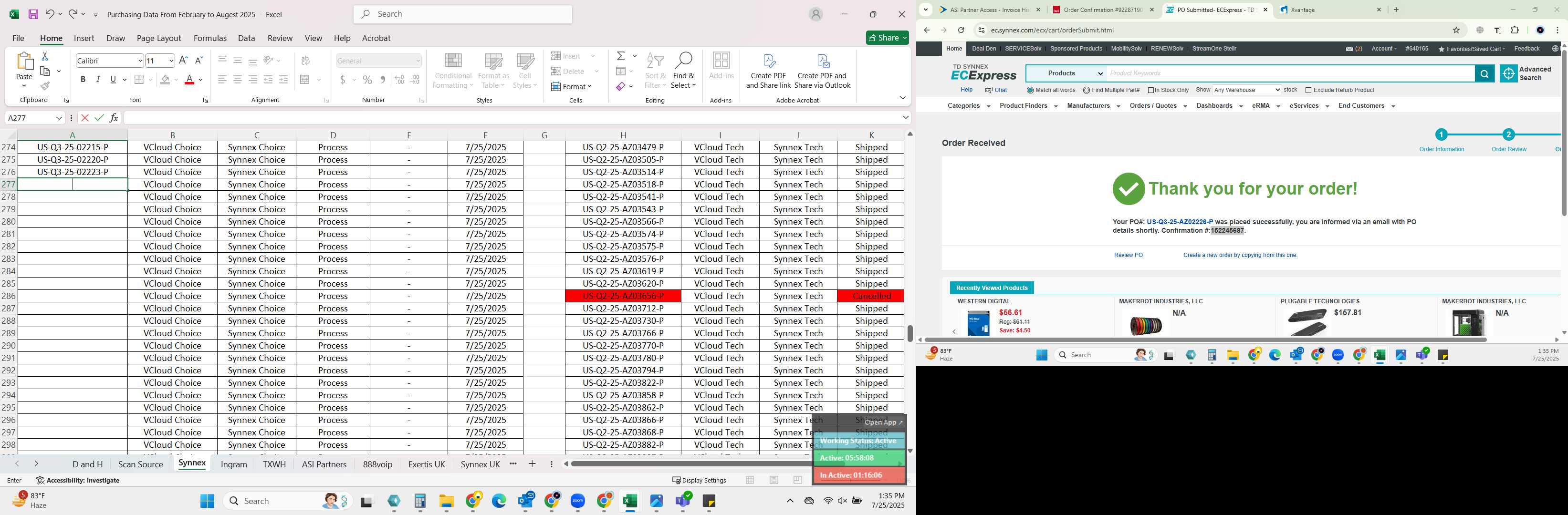Check Exclude Refurb Product box
This screenshot has width=1568, height=515.
[x=1308, y=90]
